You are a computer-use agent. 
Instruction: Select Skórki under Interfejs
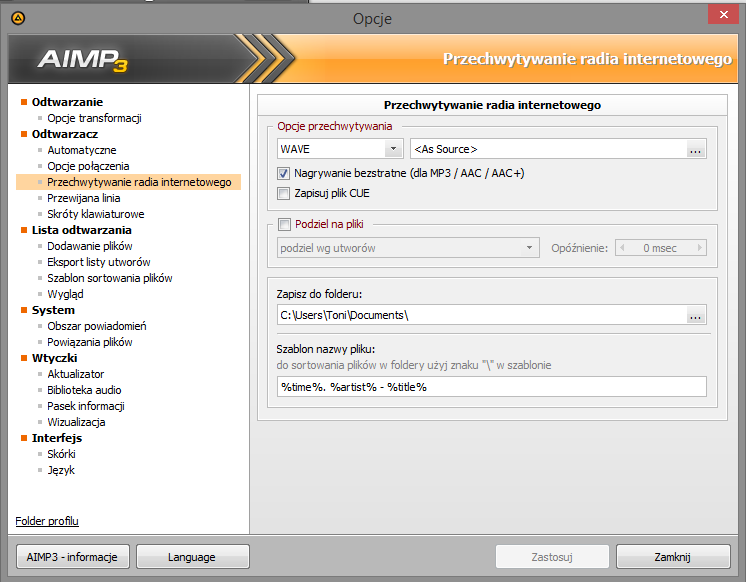pos(62,454)
